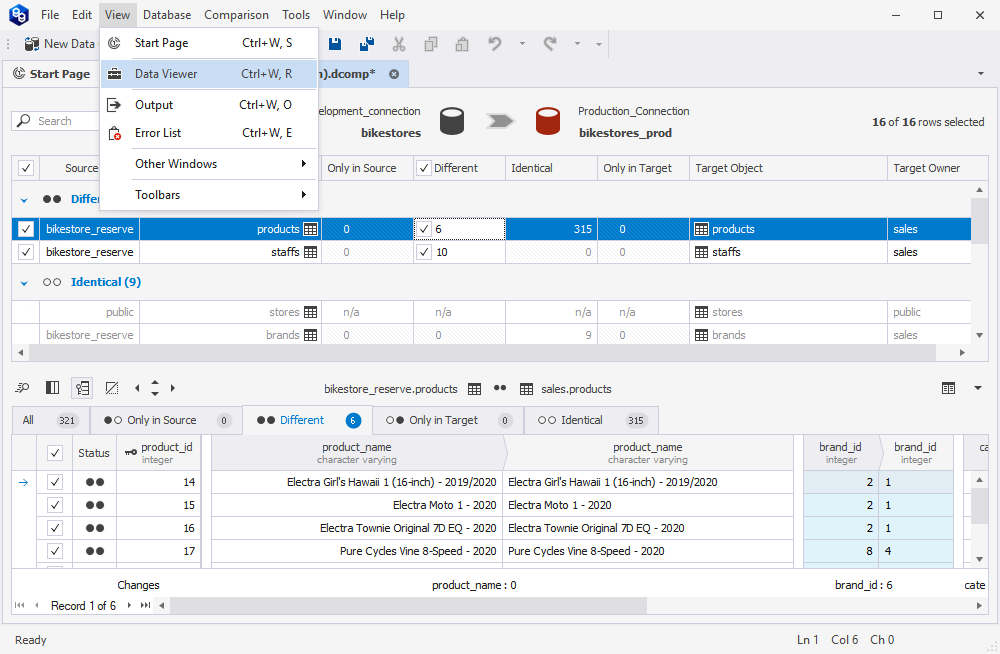Click the key icon in product_id column header
Viewport: 1000px width, 654px height.
click(x=131, y=452)
